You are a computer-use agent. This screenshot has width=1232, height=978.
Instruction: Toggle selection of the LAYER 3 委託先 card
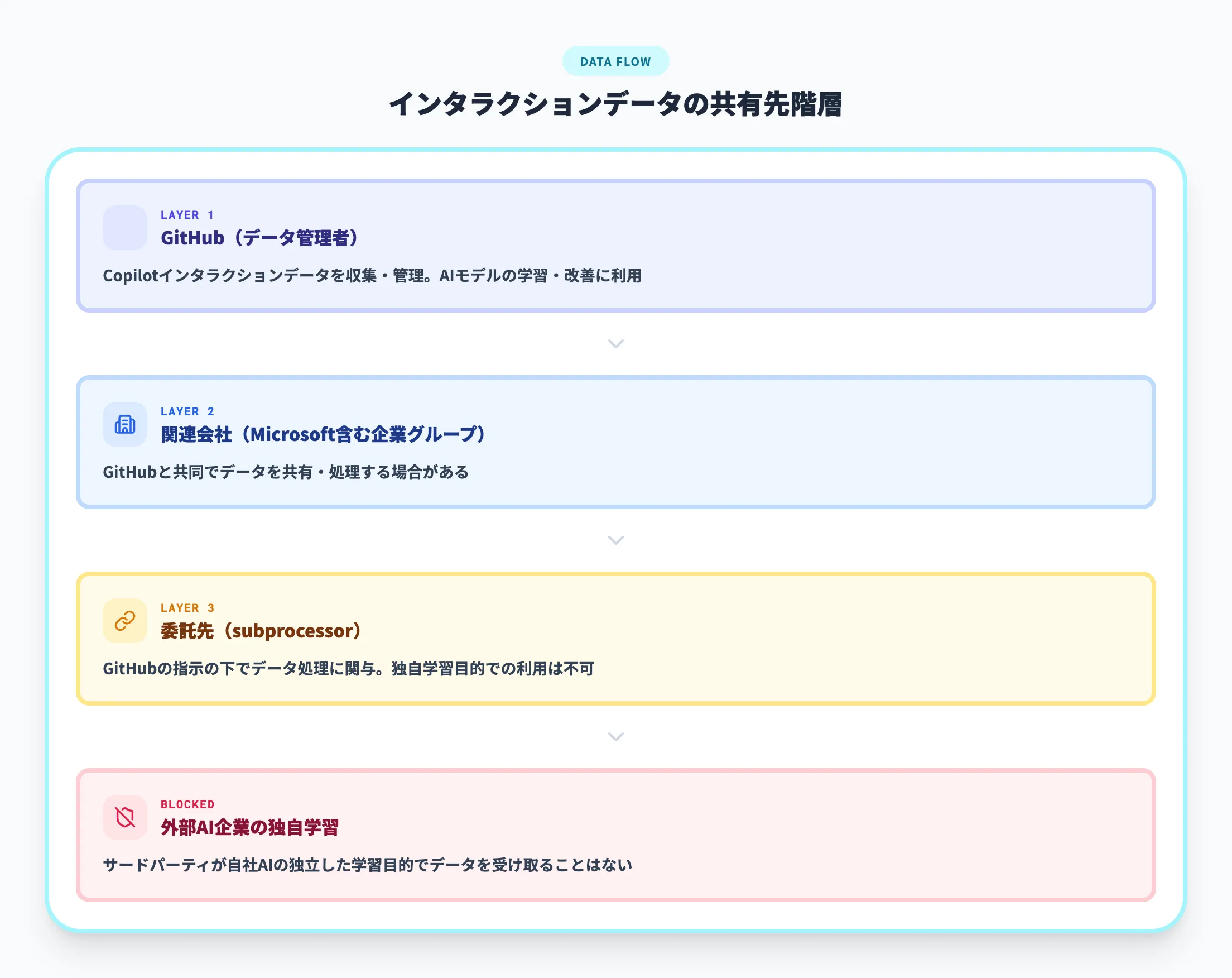pos(615,639)
